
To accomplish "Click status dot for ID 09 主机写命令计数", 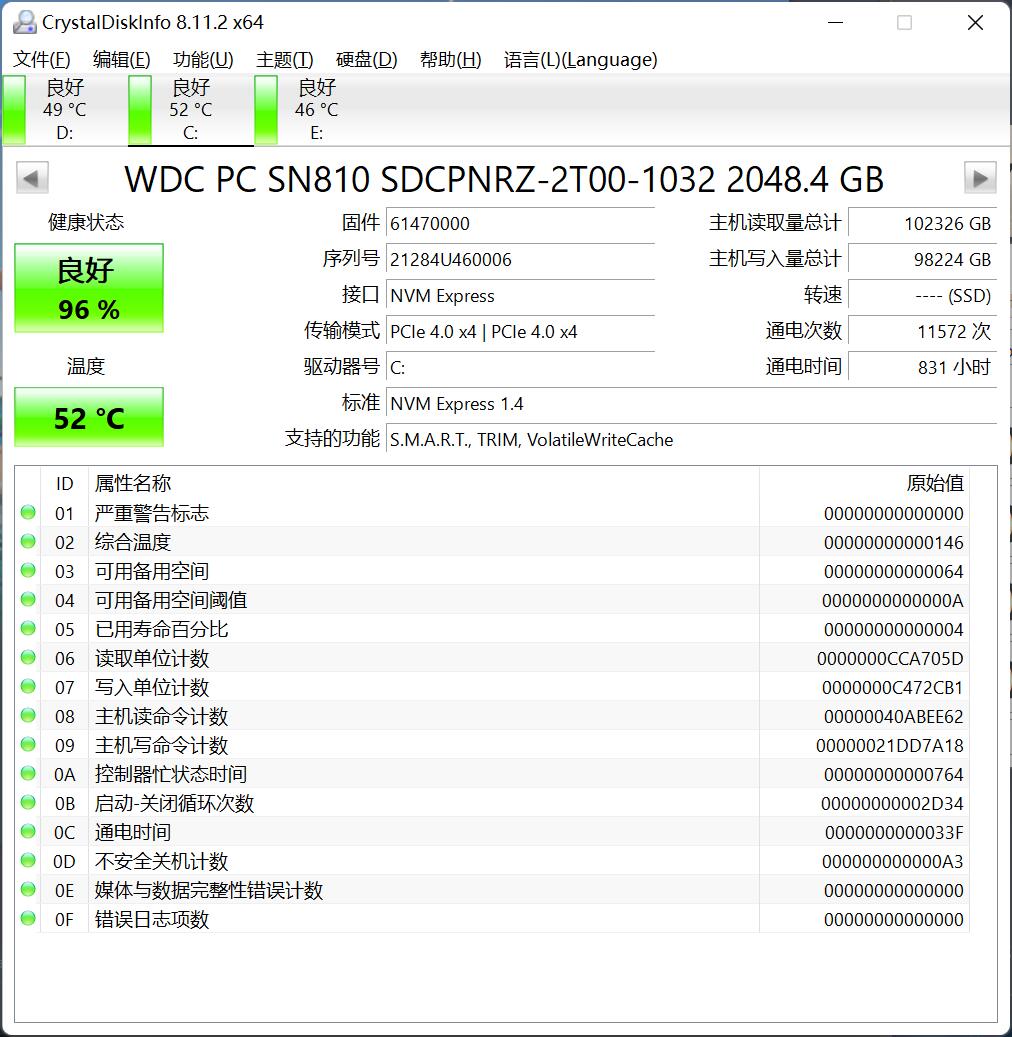I will pos(28,745).
